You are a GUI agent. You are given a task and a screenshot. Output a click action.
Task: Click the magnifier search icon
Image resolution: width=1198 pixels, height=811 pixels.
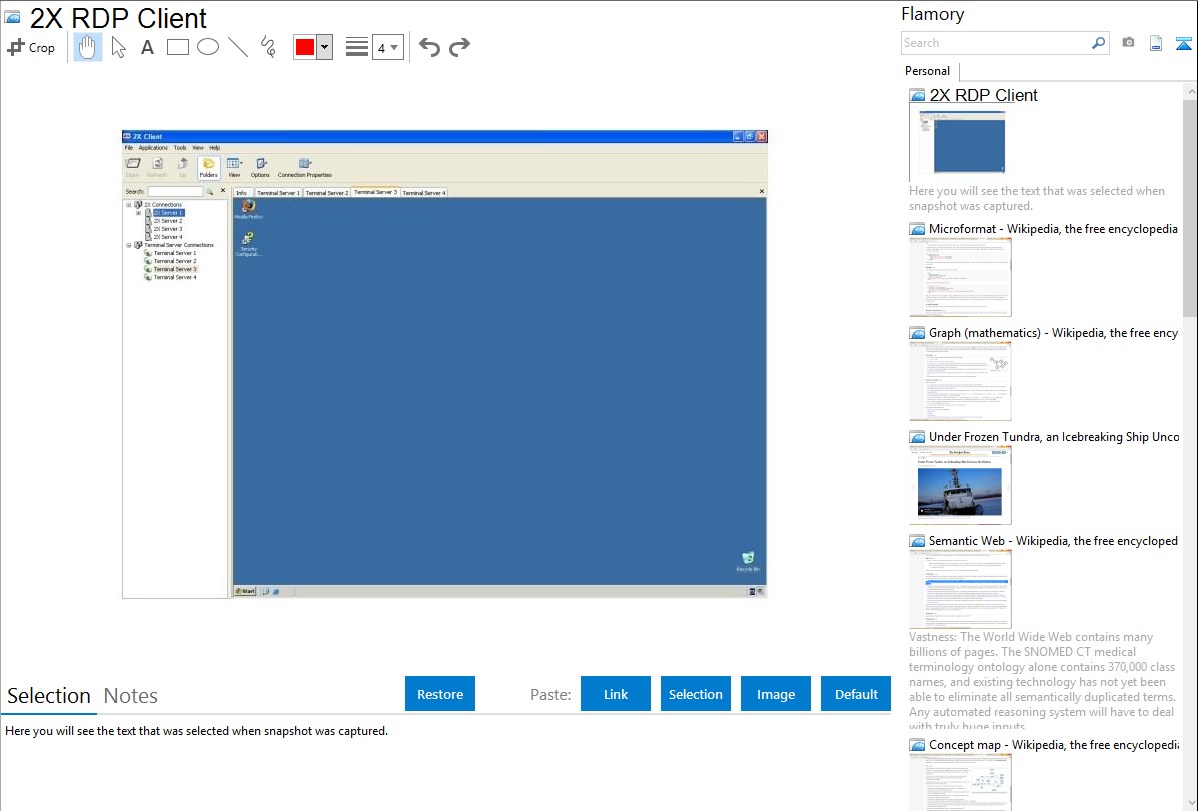click(x=1099, y=43)
